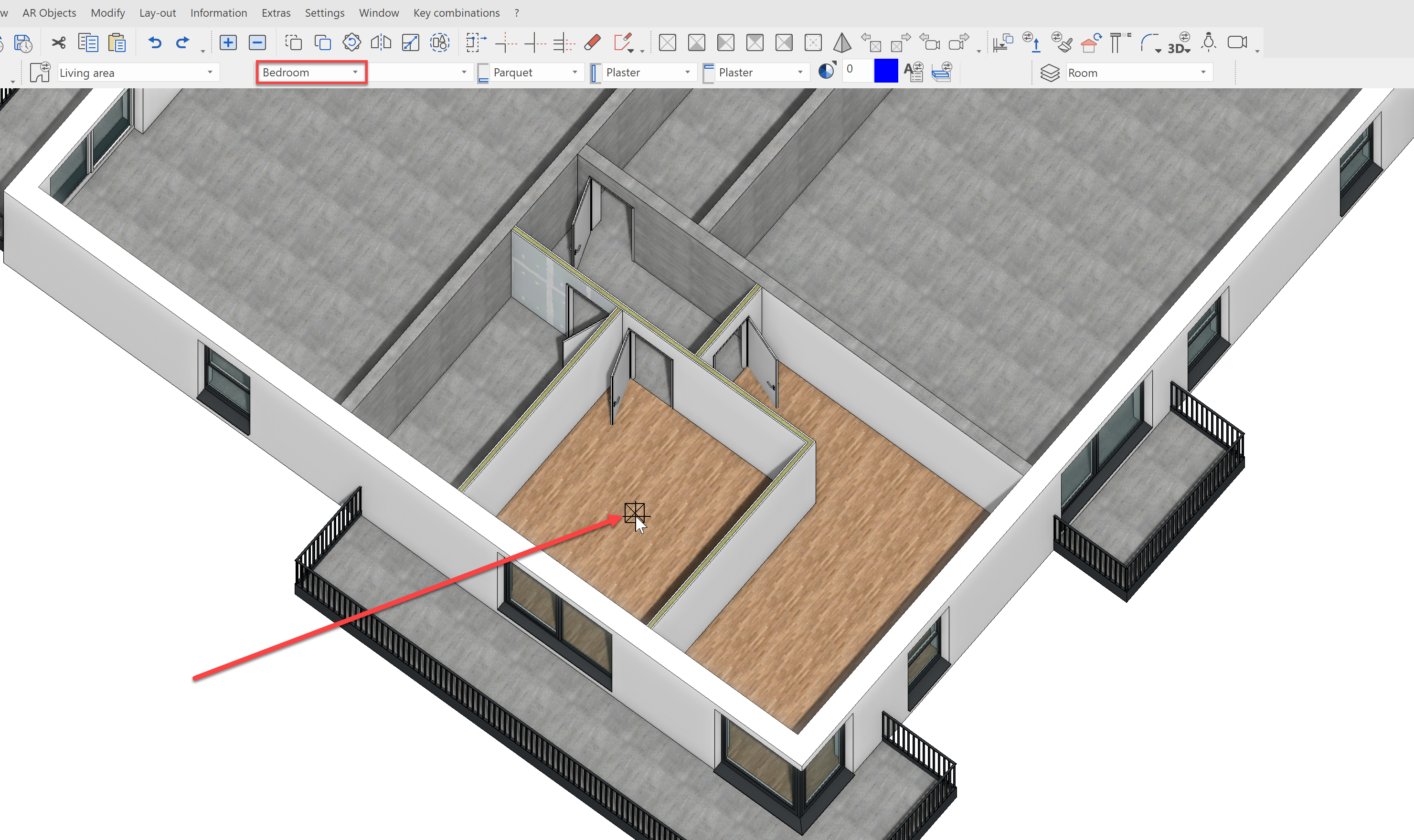Click the floor layer settings icon
The image size is (1414, 840).
point(942,73)
